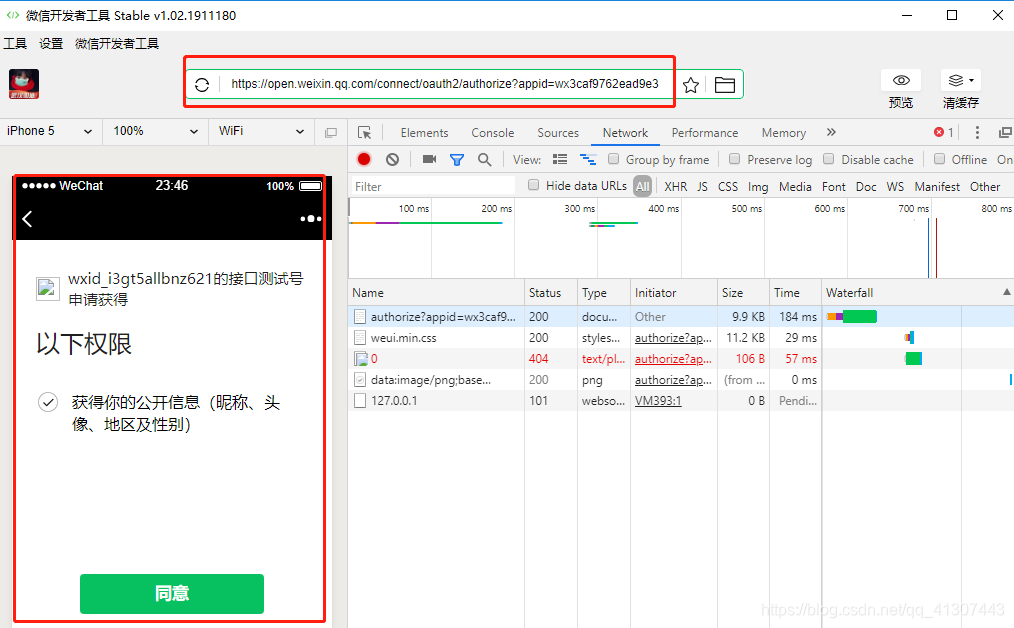
Task: Sort by the Size column header
Action: click(x=743, y=292)
